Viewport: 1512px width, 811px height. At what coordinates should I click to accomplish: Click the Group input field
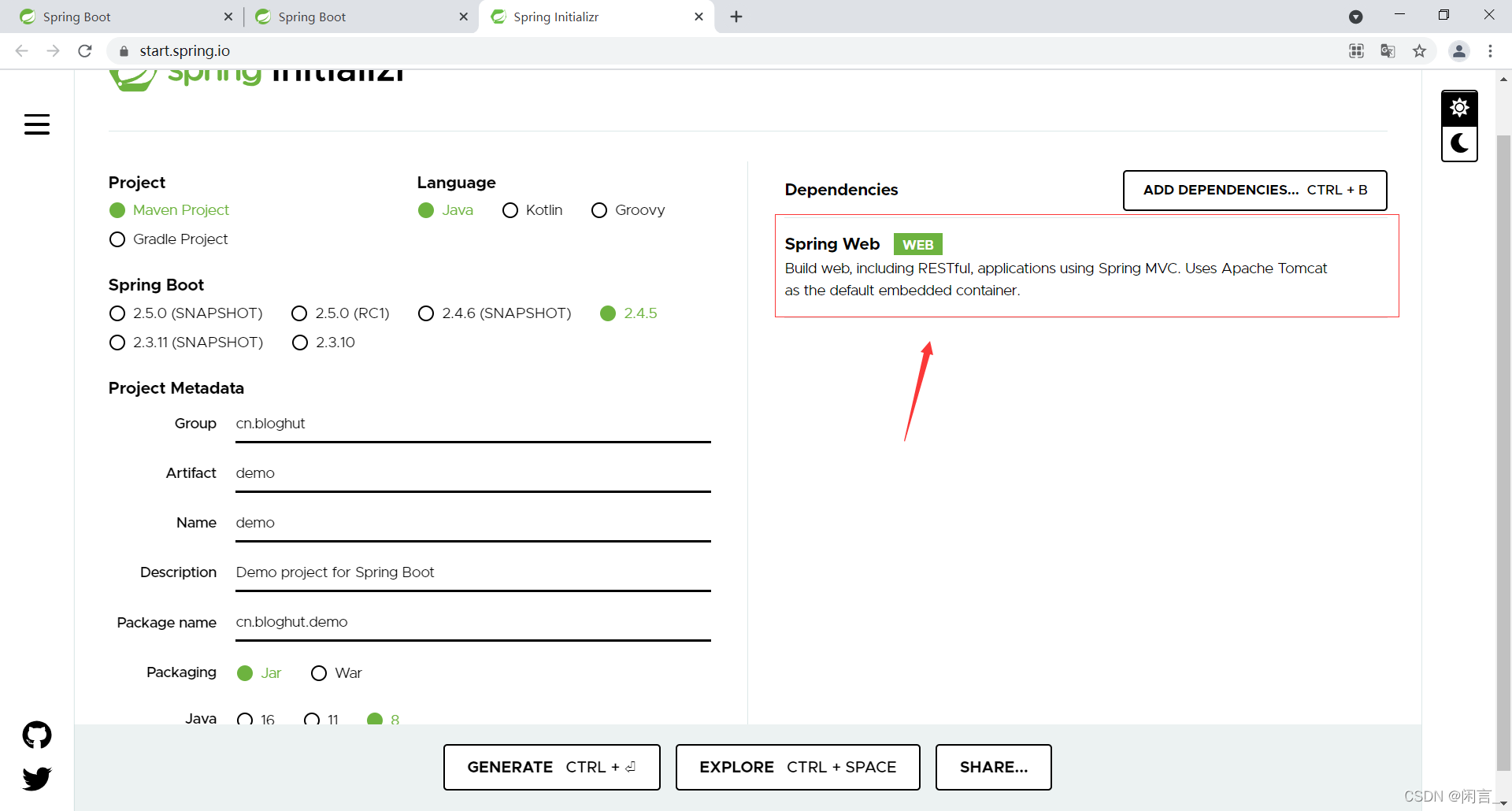click(473, 424)
